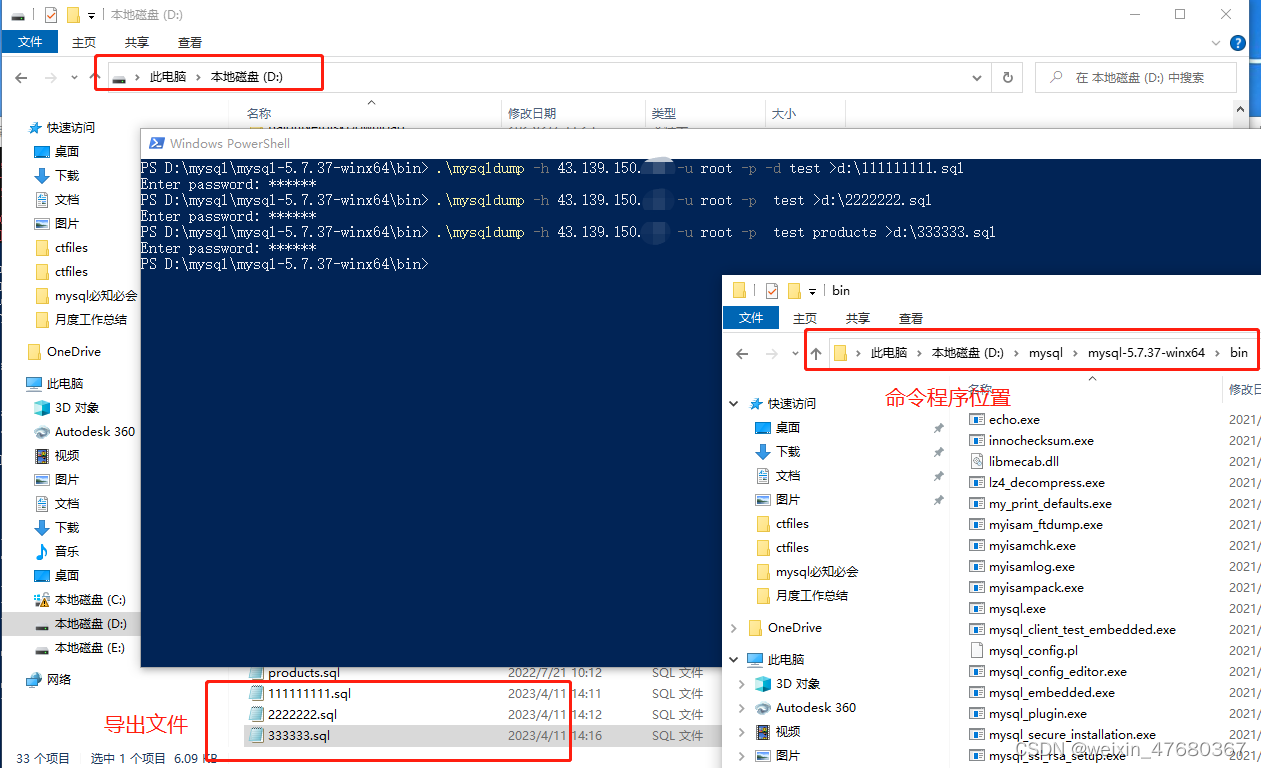Image resolution: width=1261 pixels, height=768 pixels.
Task: Expand 视频 in bin window pane
Action: pyautogui.click(x=742, y=732)
